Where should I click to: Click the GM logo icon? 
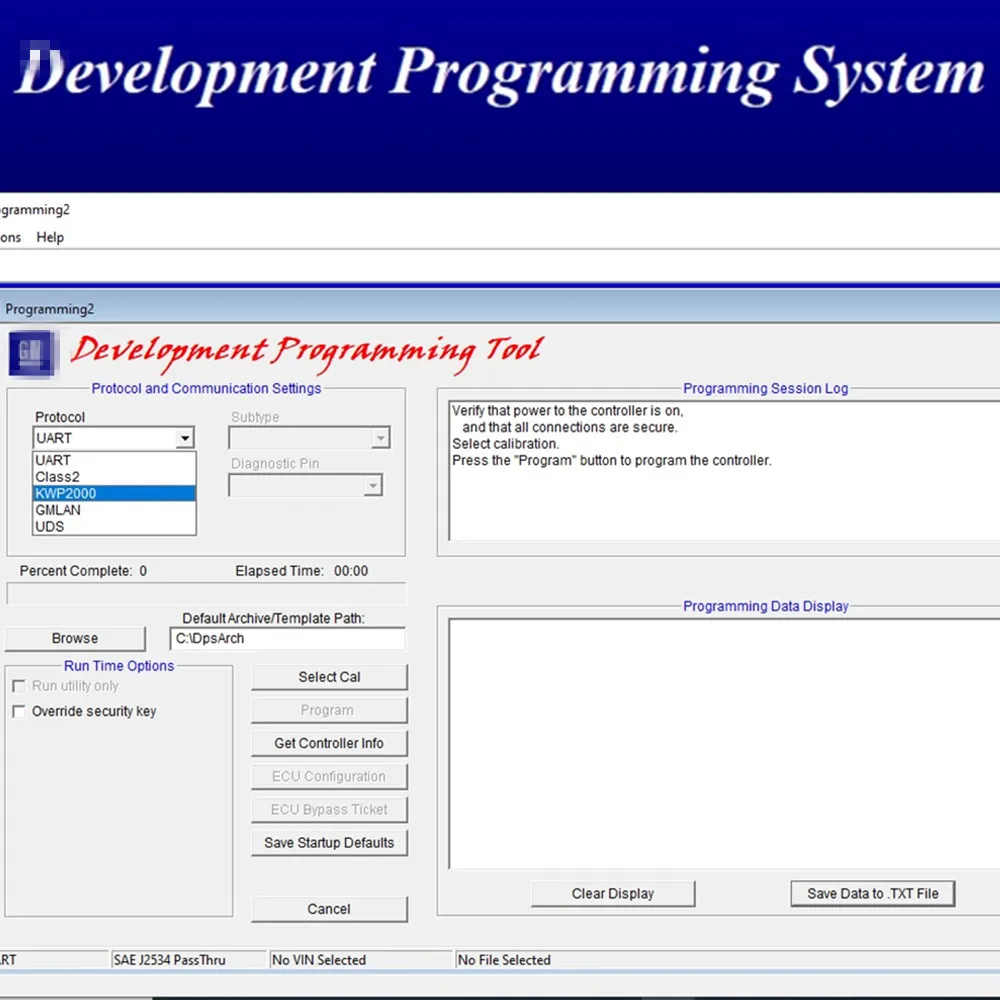(31, 352)
